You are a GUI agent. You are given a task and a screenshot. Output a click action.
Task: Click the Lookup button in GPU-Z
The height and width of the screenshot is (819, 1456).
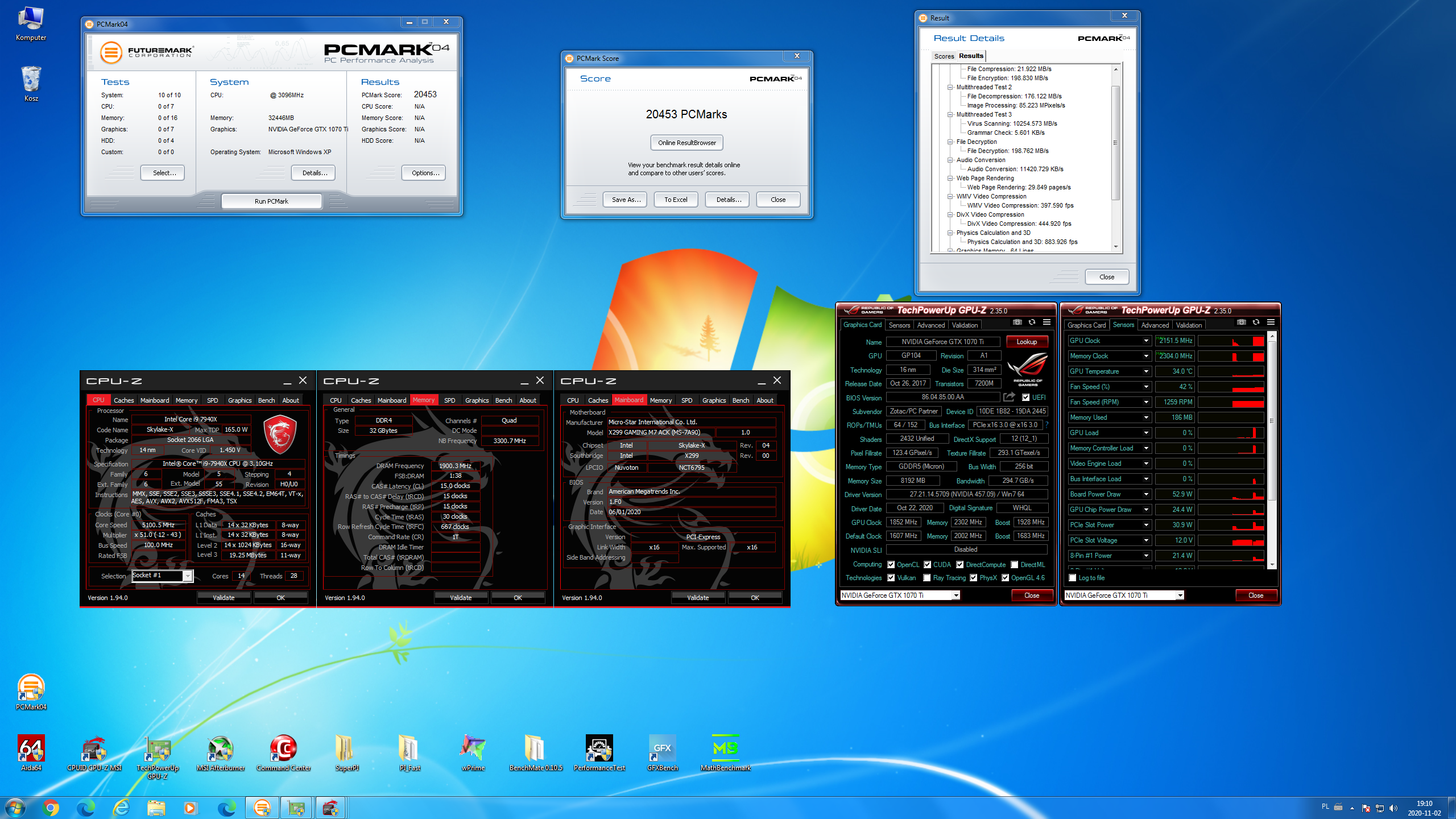tap(1027, 342)
